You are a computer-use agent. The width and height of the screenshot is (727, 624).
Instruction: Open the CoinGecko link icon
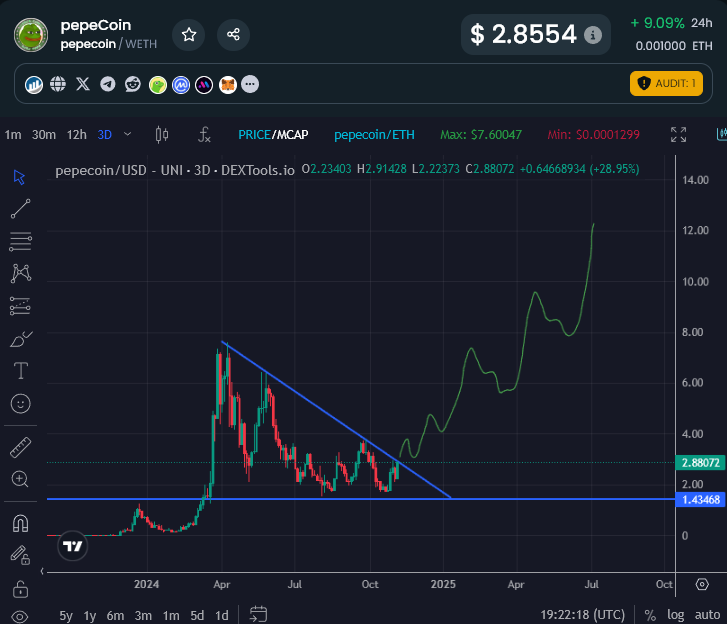click(x=158, y=85)
